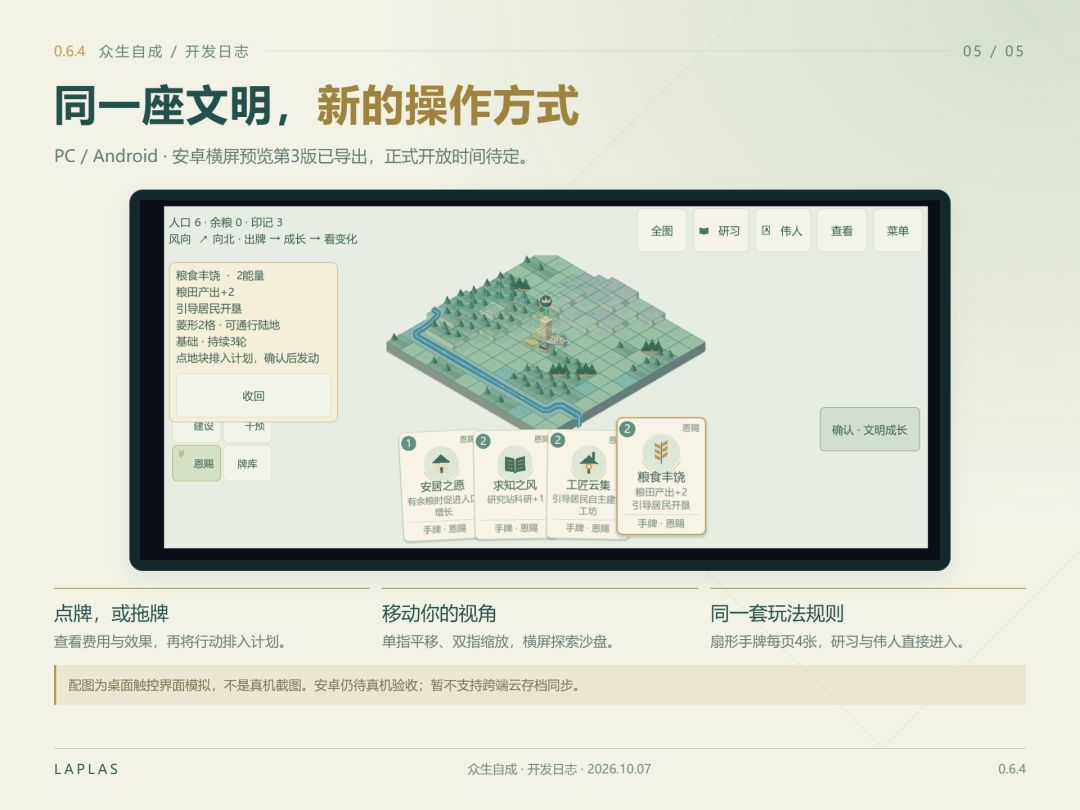
Task: Confirm with 确认 · 文明成长 button
Action: 870,430
